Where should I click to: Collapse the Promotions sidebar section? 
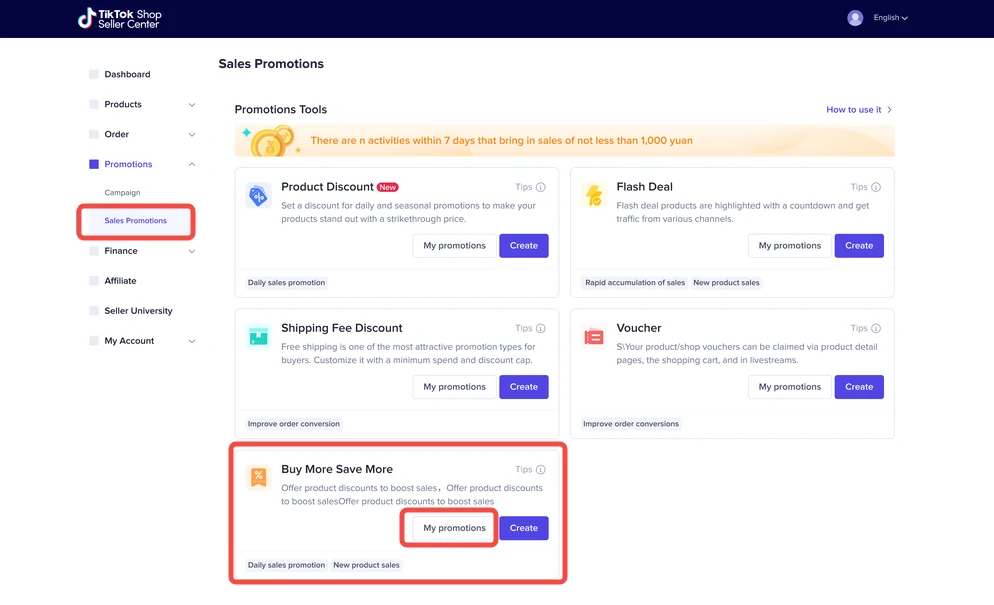coord(192,164)
